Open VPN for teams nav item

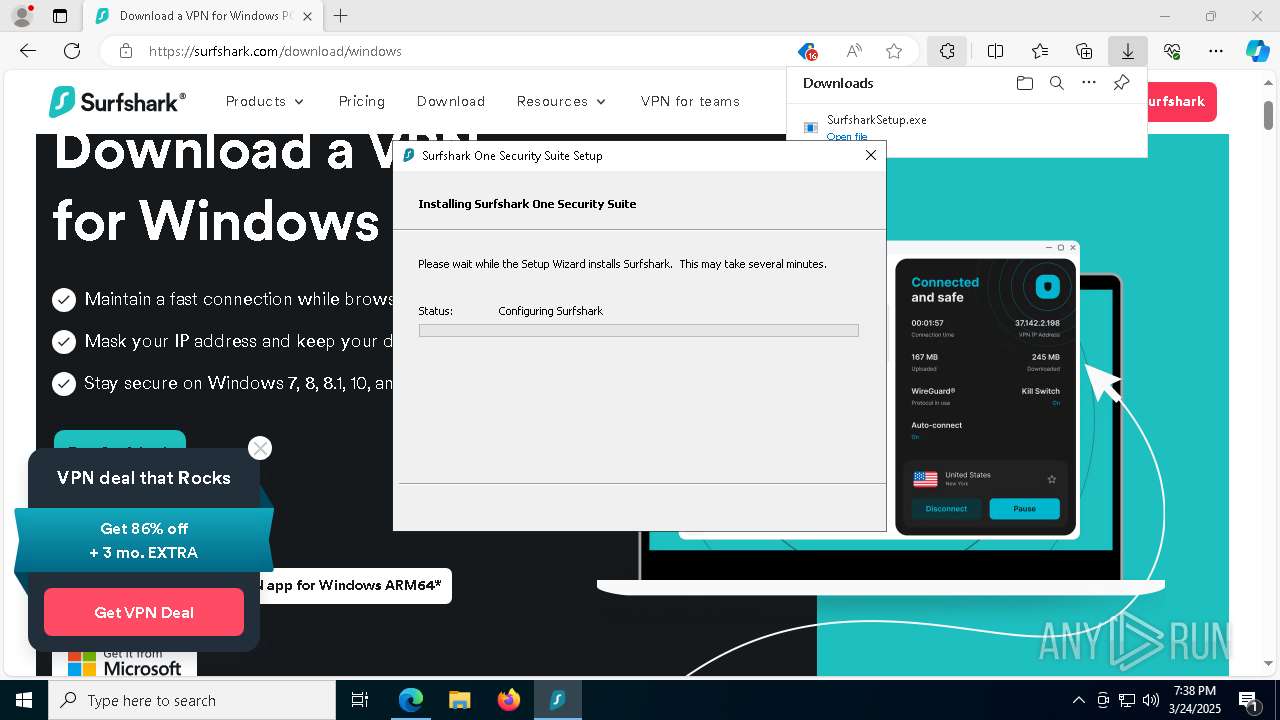click(690, 101)
